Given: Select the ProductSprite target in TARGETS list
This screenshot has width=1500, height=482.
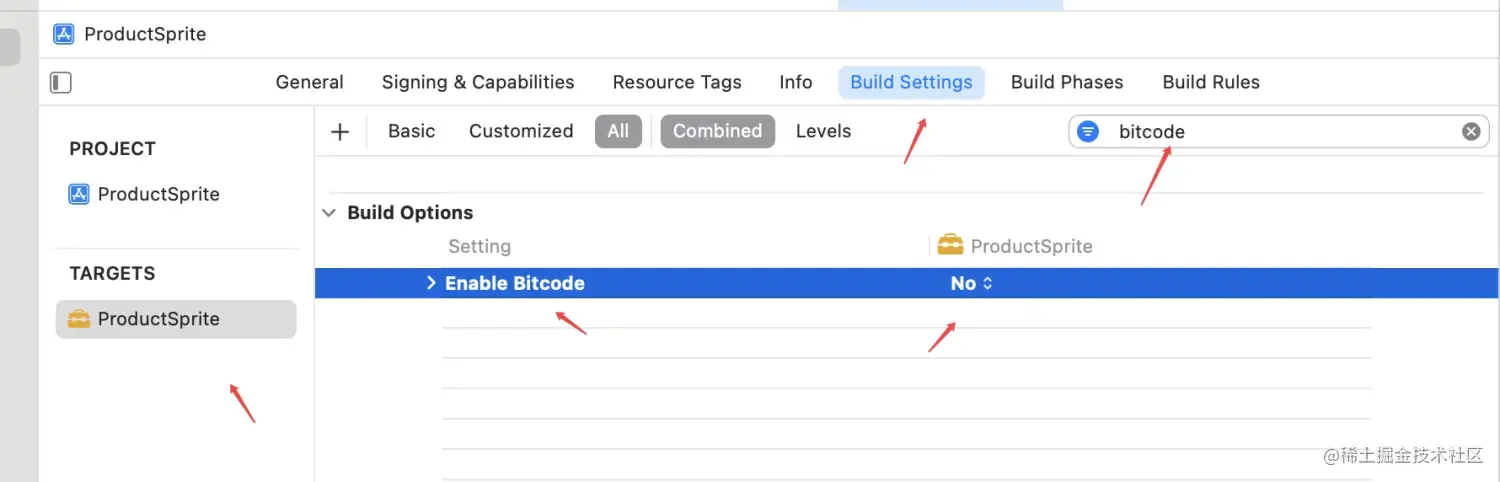Looking at the screenshot, I should (176, 319).
